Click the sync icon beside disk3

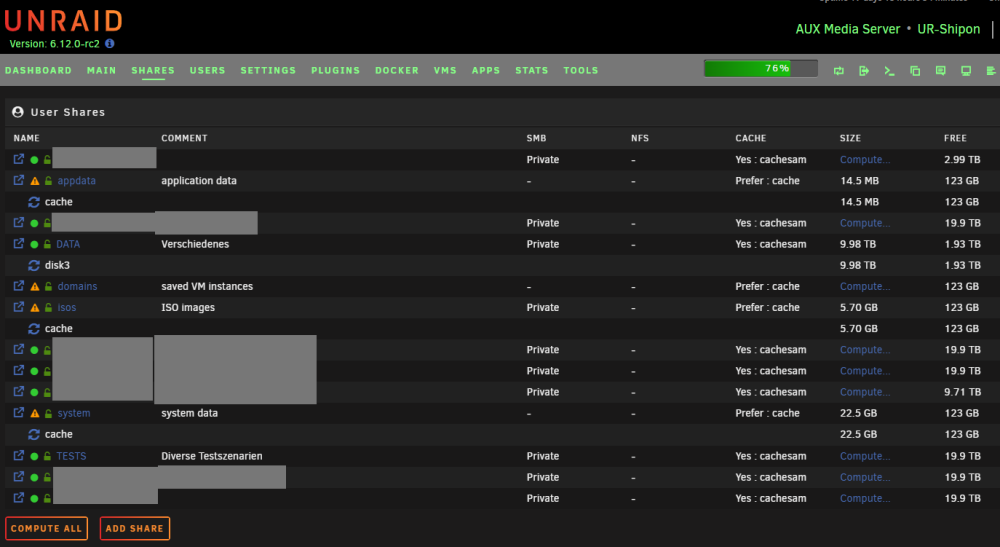(x=34, y=265)
